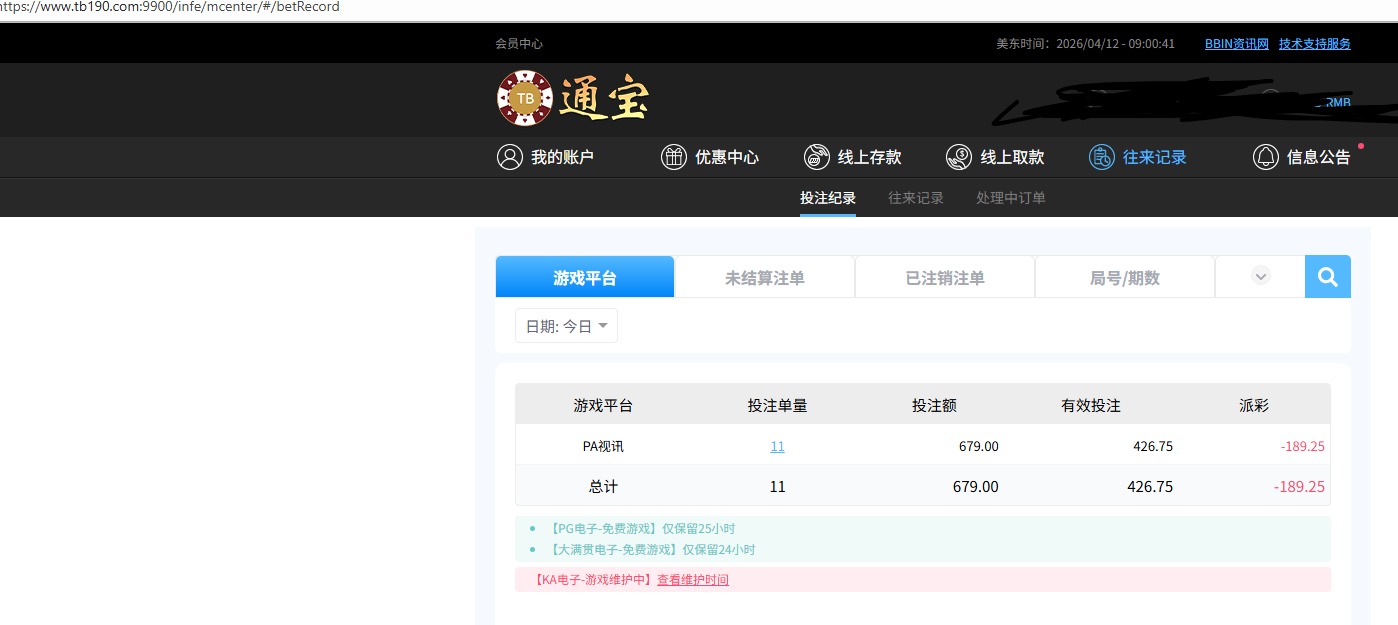This screenshot has height=625, width=1398.
Task: Switch to the 未结算注单 tab
Action: click(765, 278)
